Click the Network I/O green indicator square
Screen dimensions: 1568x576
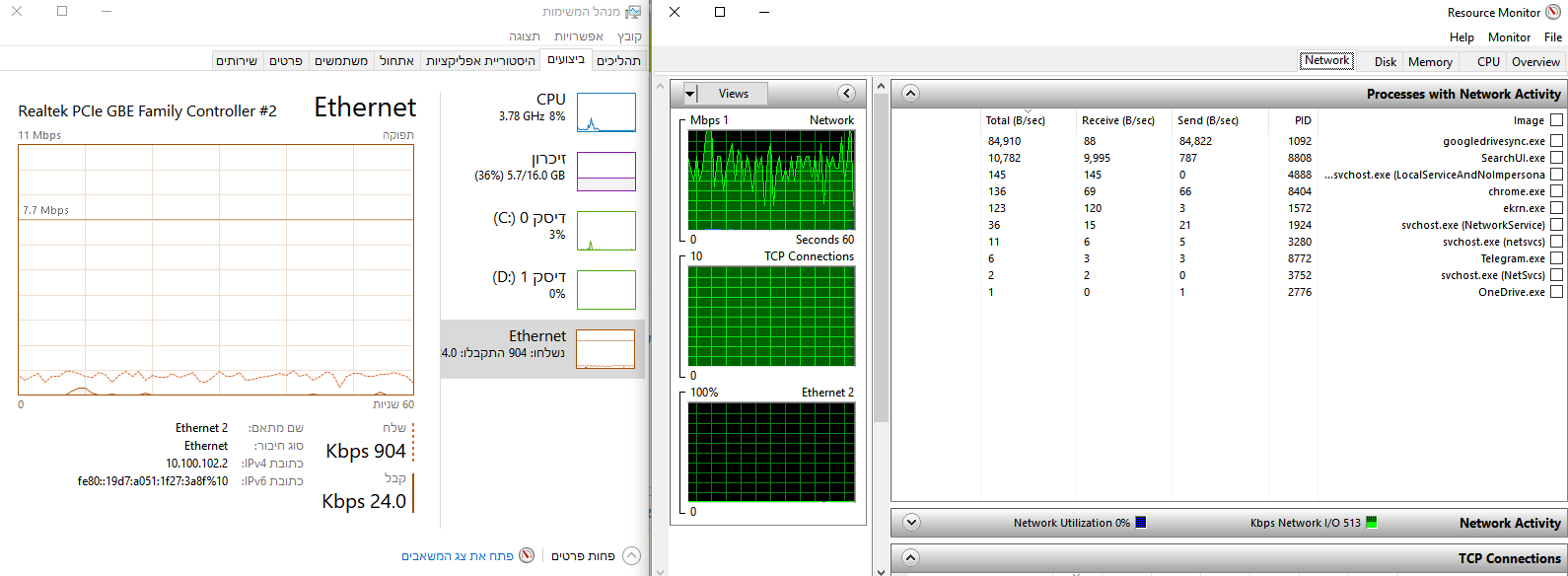(x=1371, y=523)
